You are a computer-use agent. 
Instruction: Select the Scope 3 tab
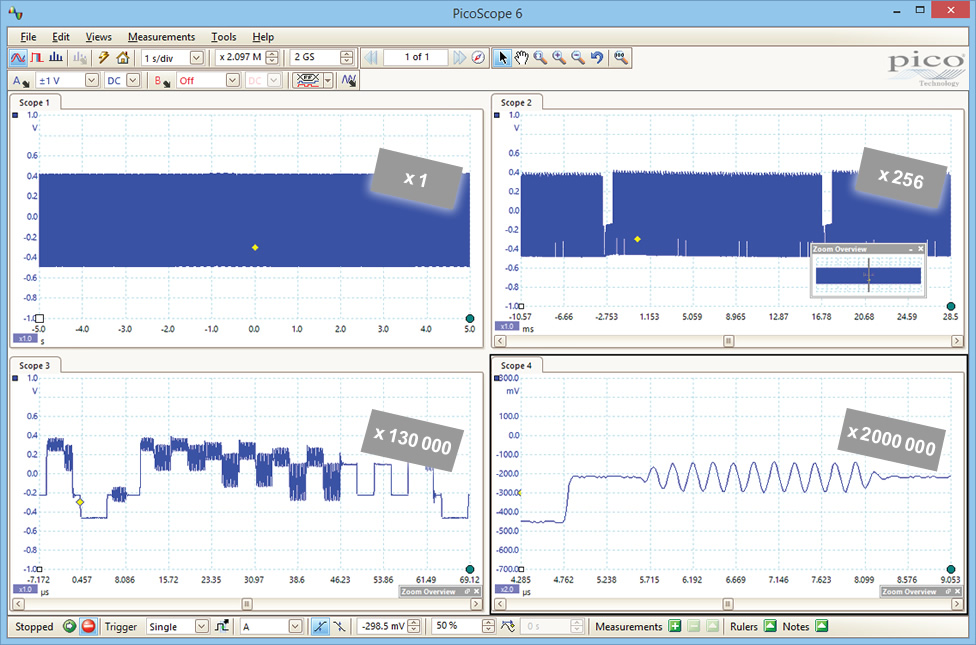click(34, 365)
